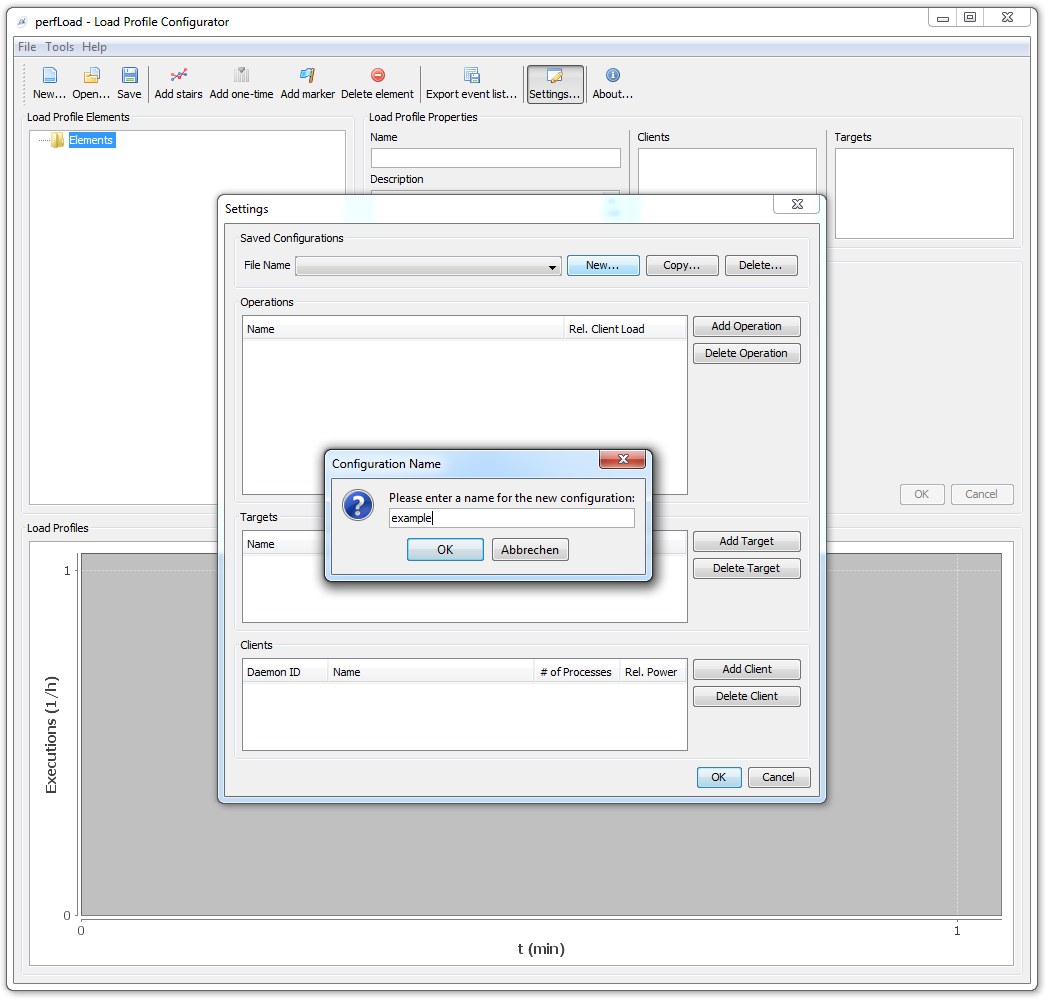Click the Export event list toolbar icon
The image size is (1050, 1001).
(471, 83)
